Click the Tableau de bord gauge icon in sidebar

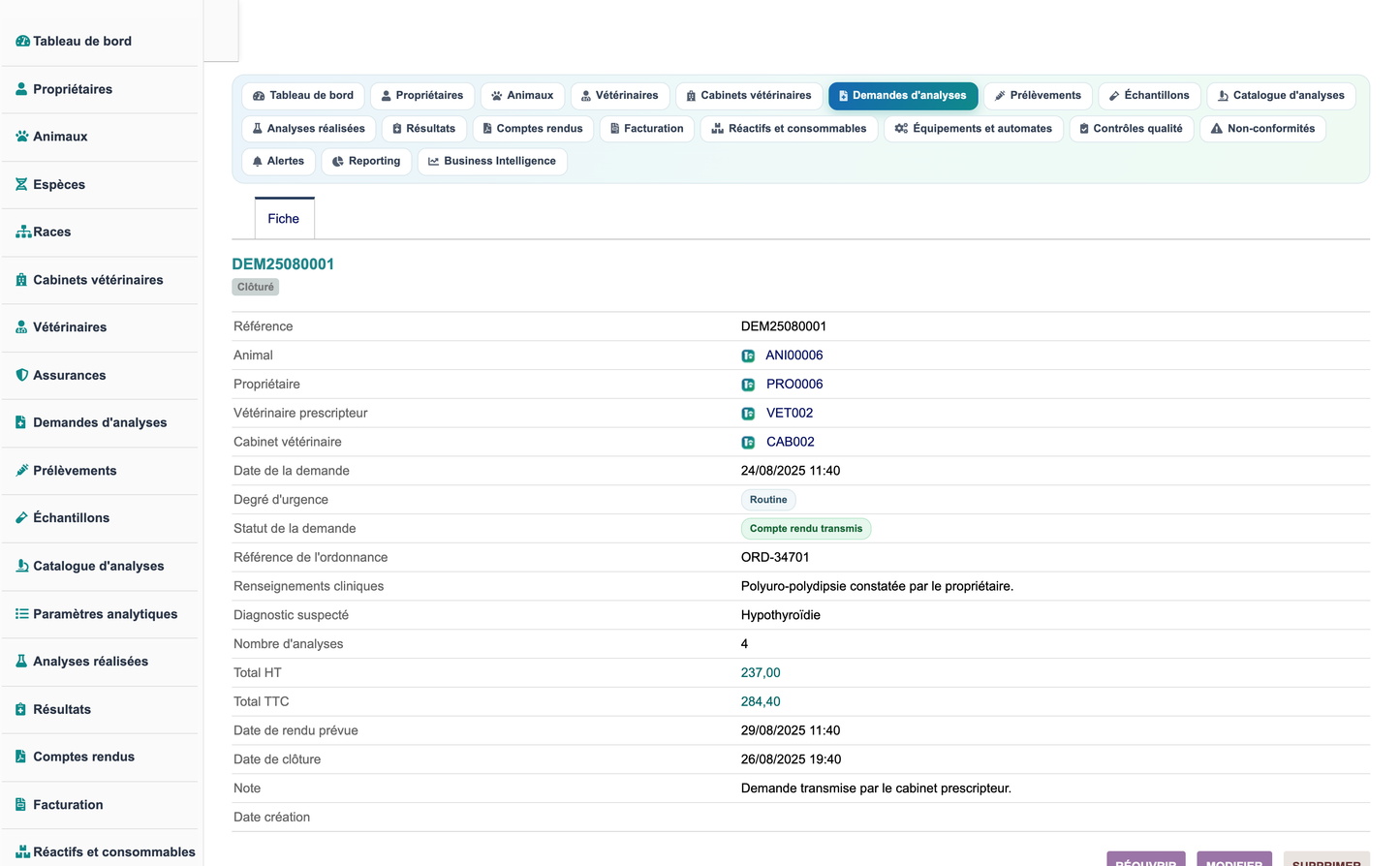tap(22, 41)
